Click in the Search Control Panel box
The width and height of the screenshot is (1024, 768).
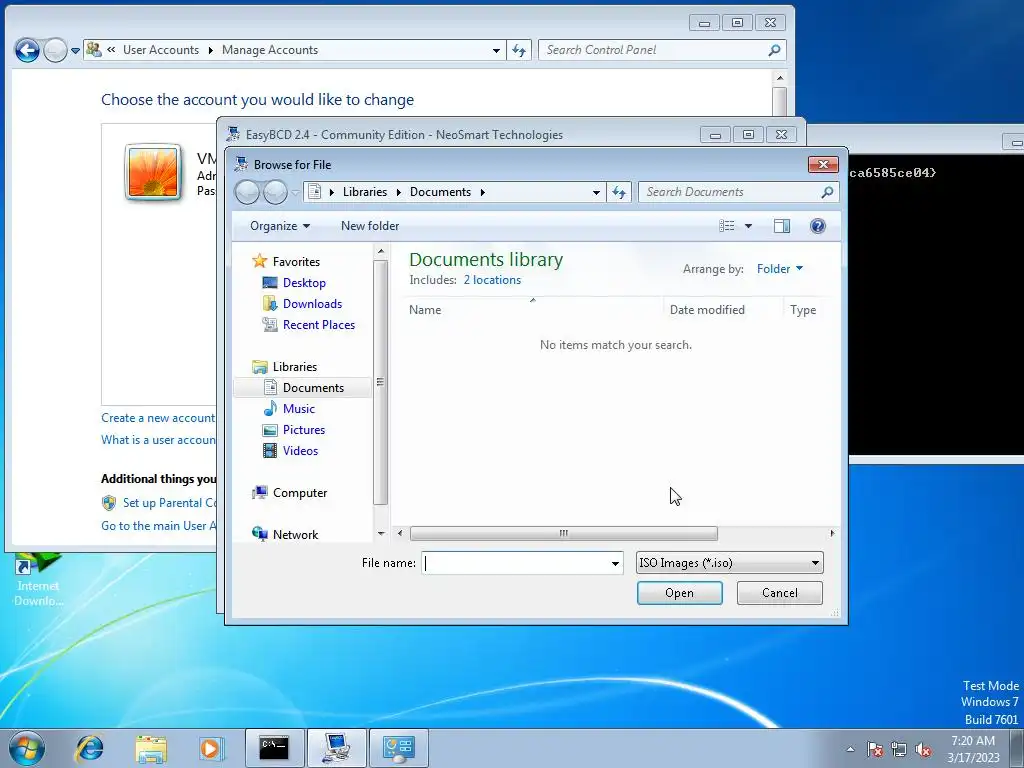coord(653,50)
